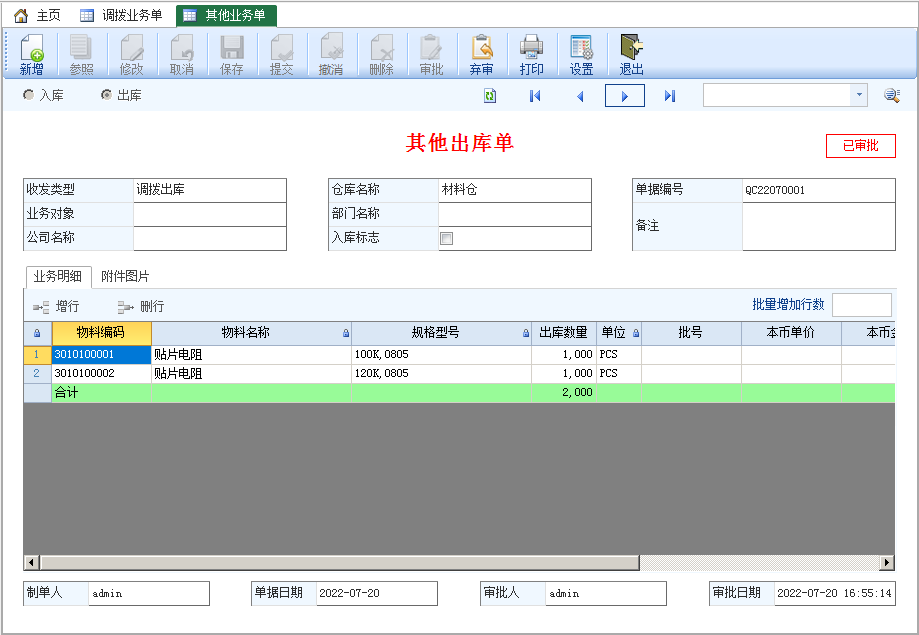Click the 退出 (Exit) door icon

point(631,55)
